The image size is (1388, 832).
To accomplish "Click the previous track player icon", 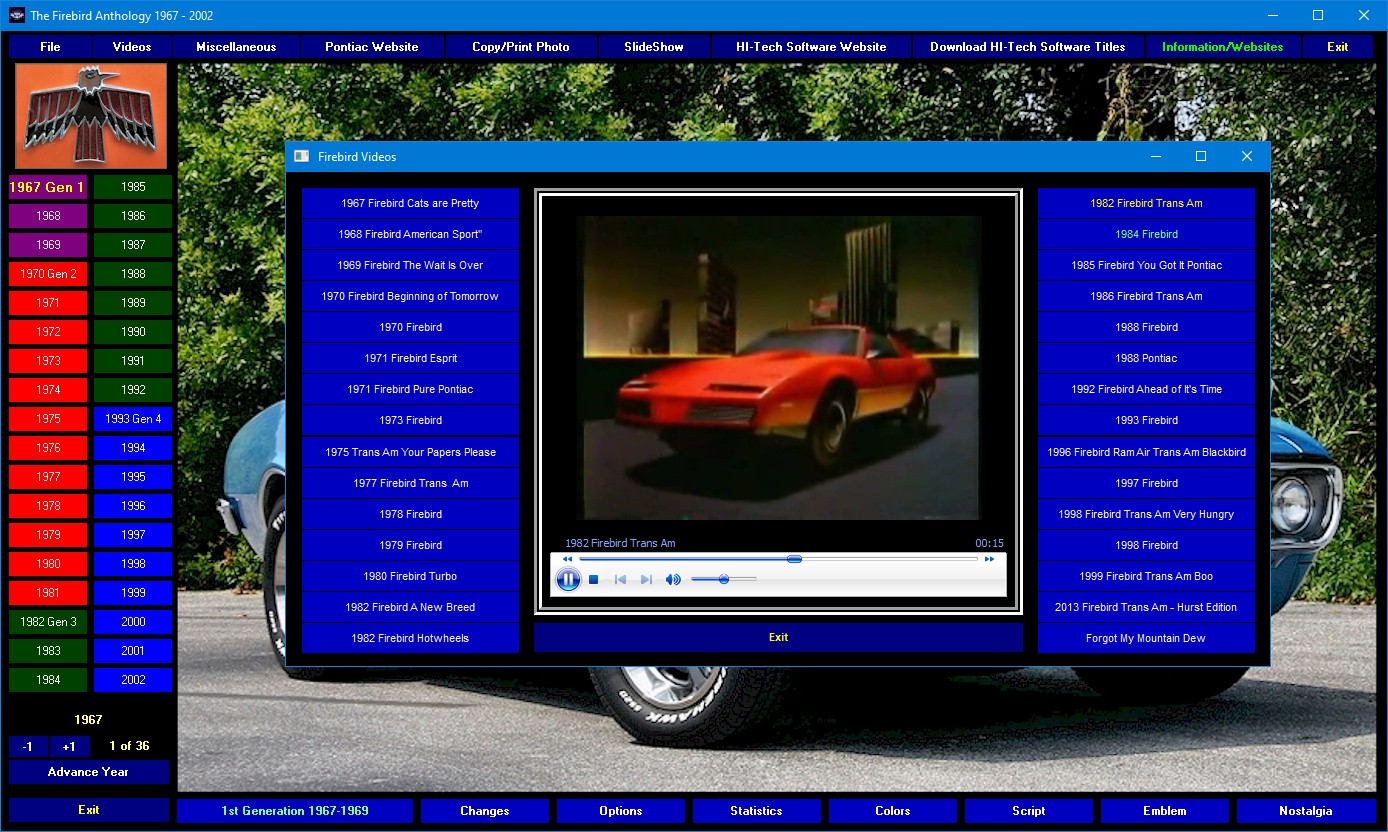I will coord(620,579).
